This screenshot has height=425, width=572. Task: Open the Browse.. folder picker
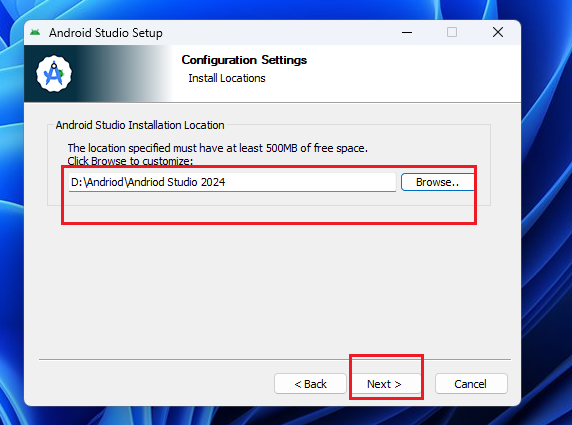click(x=437, y=182)
